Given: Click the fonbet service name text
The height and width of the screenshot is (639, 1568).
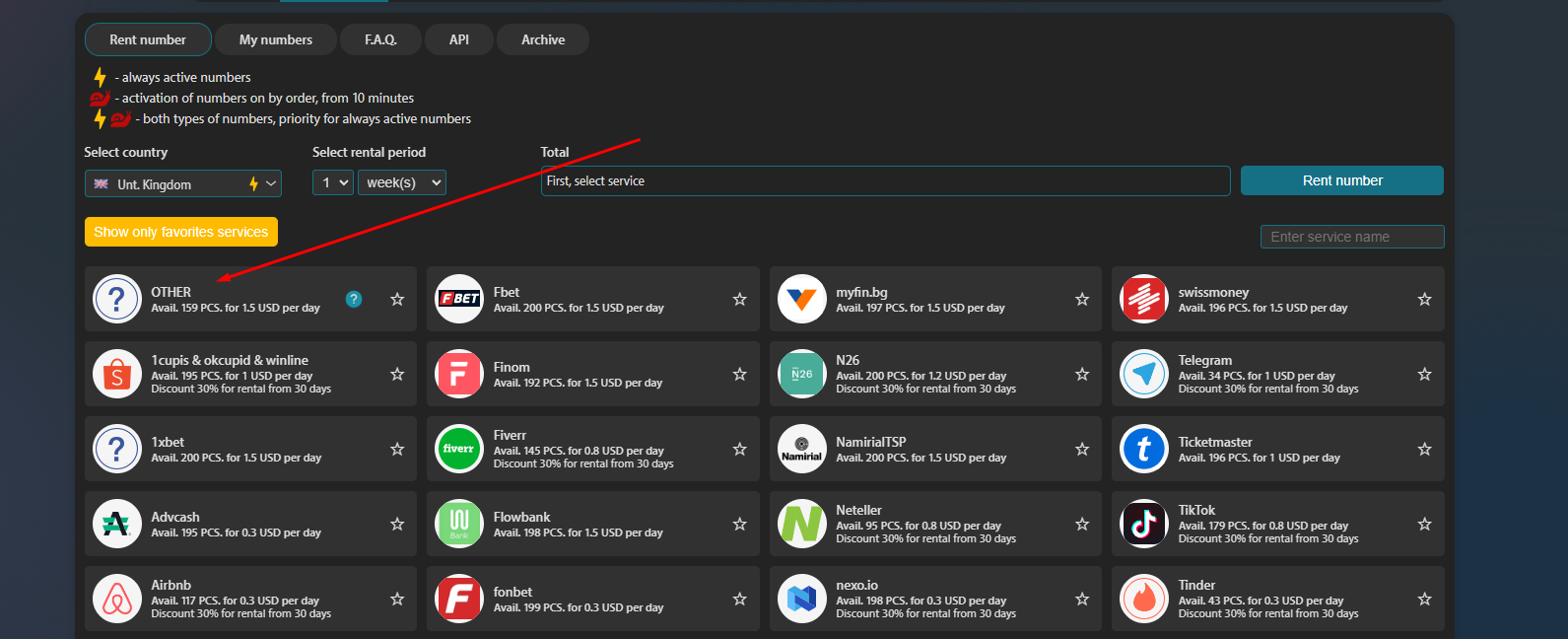Looking at the screenshot, I should point(512,592).
